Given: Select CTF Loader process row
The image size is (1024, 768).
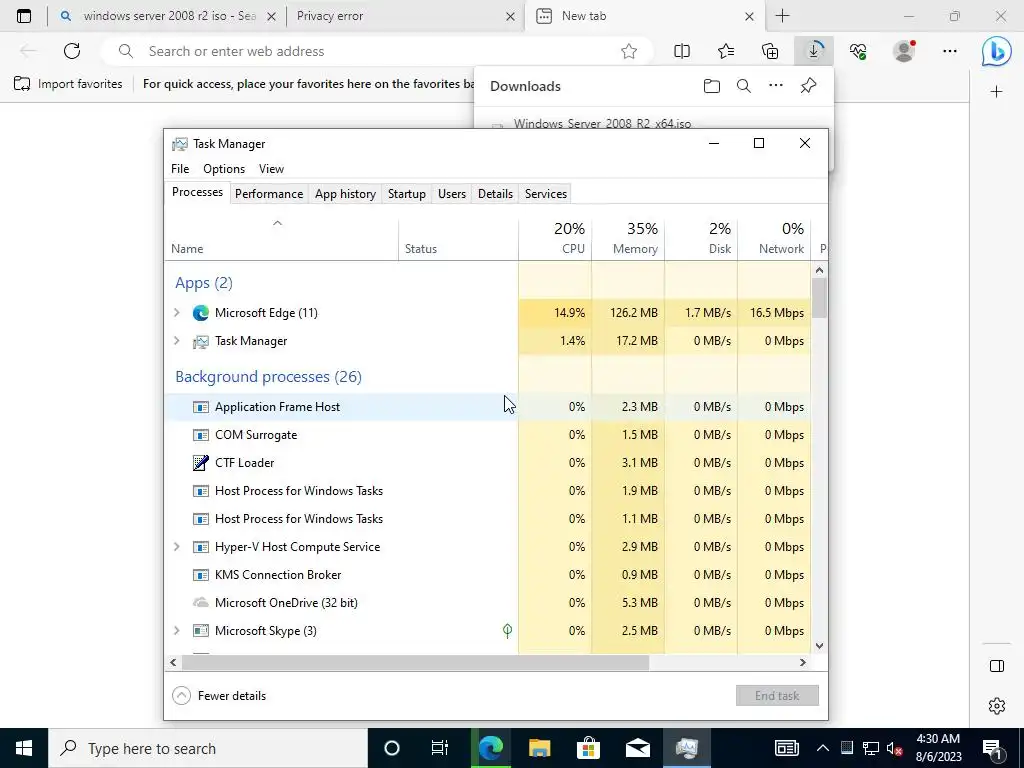Looking at the screenshot, I should tap(487, 463).
